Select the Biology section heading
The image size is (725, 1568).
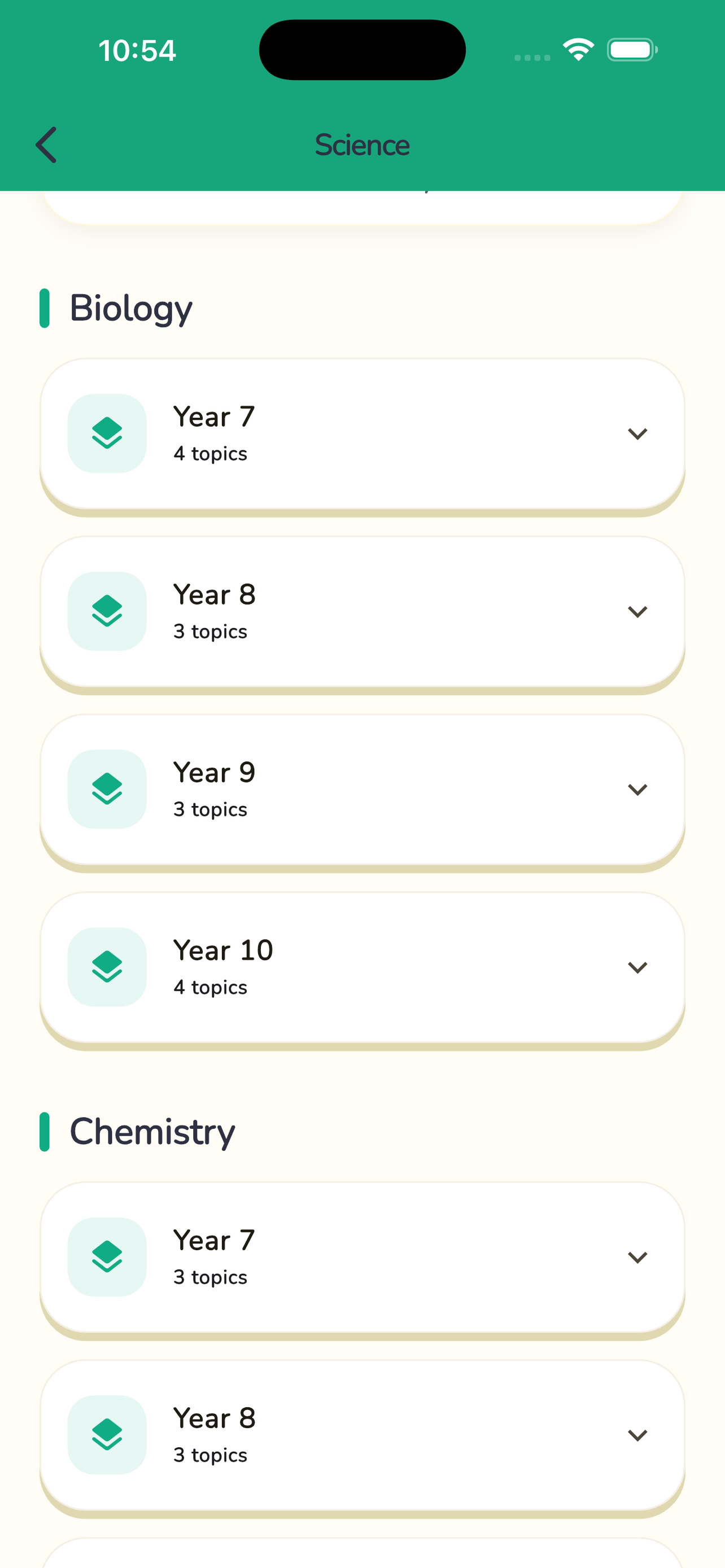[131, 309]
